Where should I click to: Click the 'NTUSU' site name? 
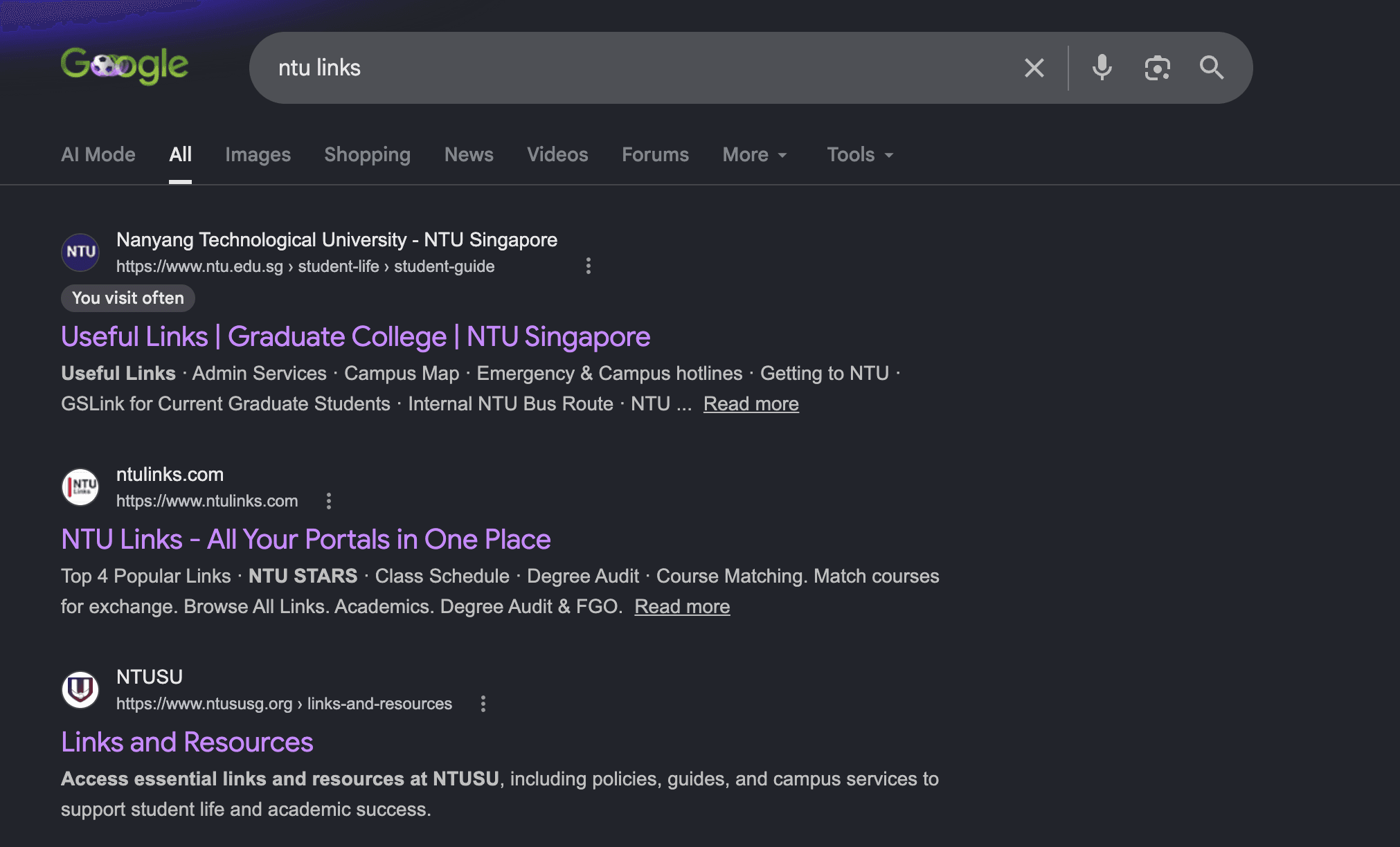(150, 677)
